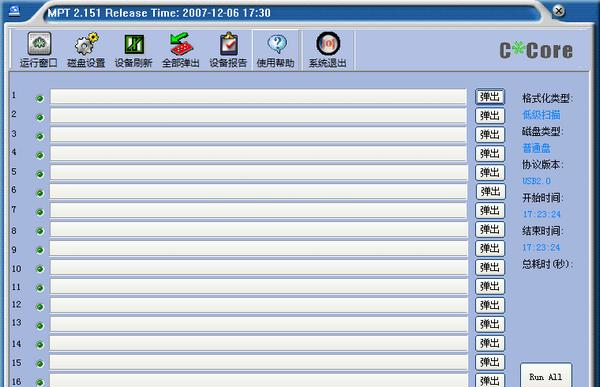Click 弹出 eject button for port 13
The height and width of the screenshot is (387, 600).
click(490, 324)
